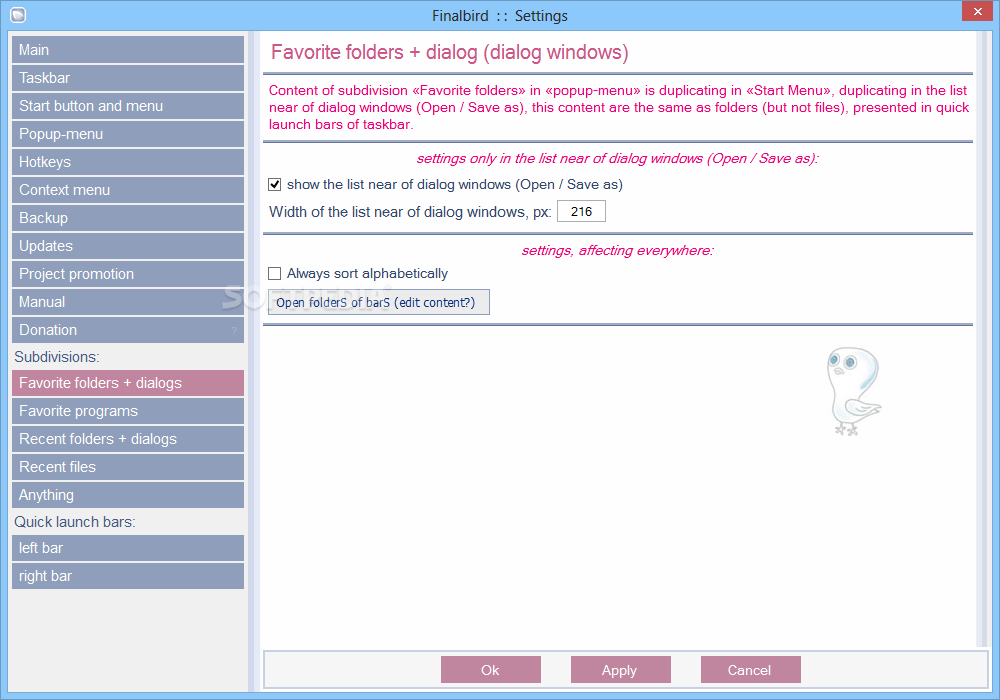This screenshot has width=1000, height=700.
Task: Select Recent files subdivision
Action: [128, 467]
